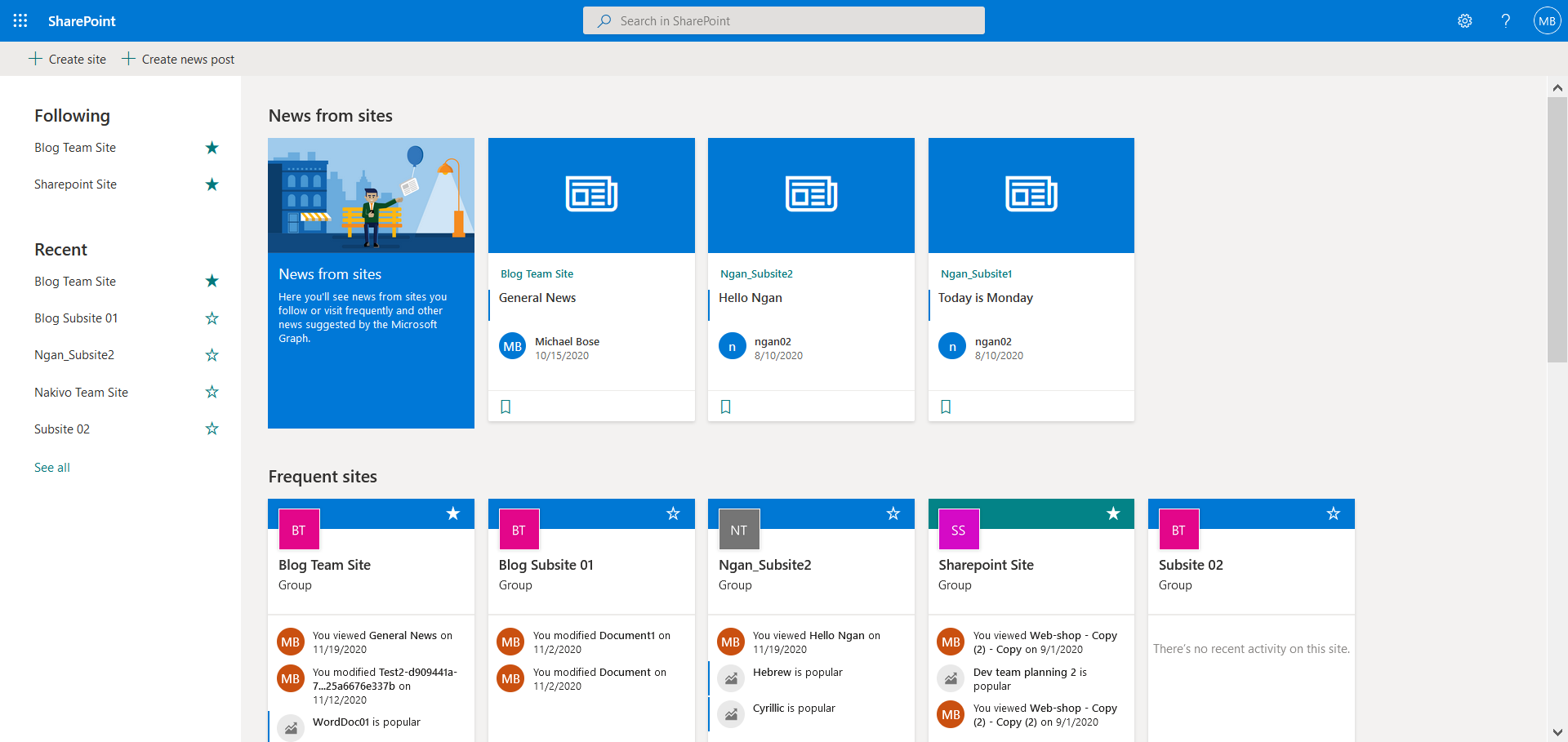Follow Subsite 02 frequent card star
1568x742 pixels.
point(1334,513)
